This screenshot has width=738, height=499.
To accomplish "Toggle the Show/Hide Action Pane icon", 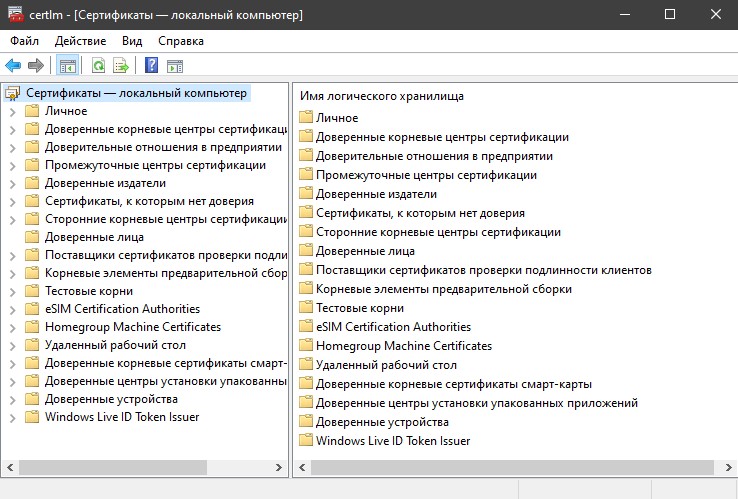I will (175, 66).
